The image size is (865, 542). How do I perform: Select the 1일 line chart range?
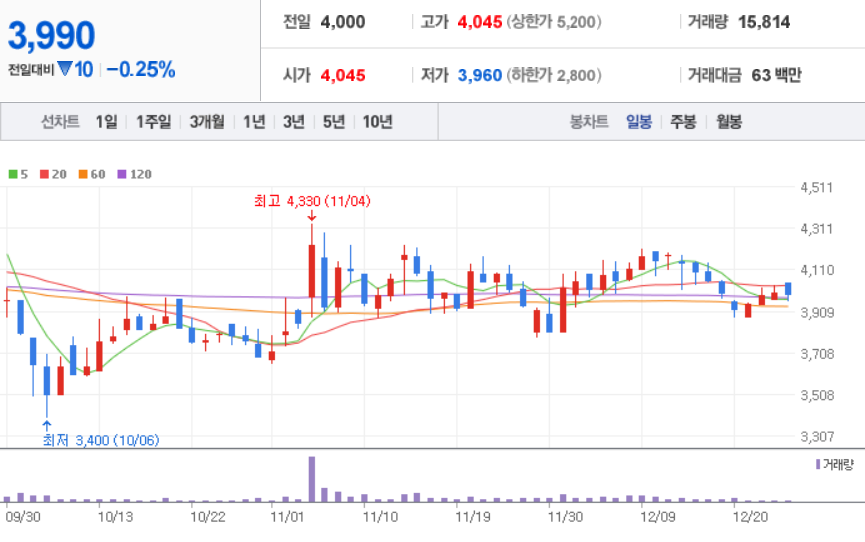coord(106,121)
